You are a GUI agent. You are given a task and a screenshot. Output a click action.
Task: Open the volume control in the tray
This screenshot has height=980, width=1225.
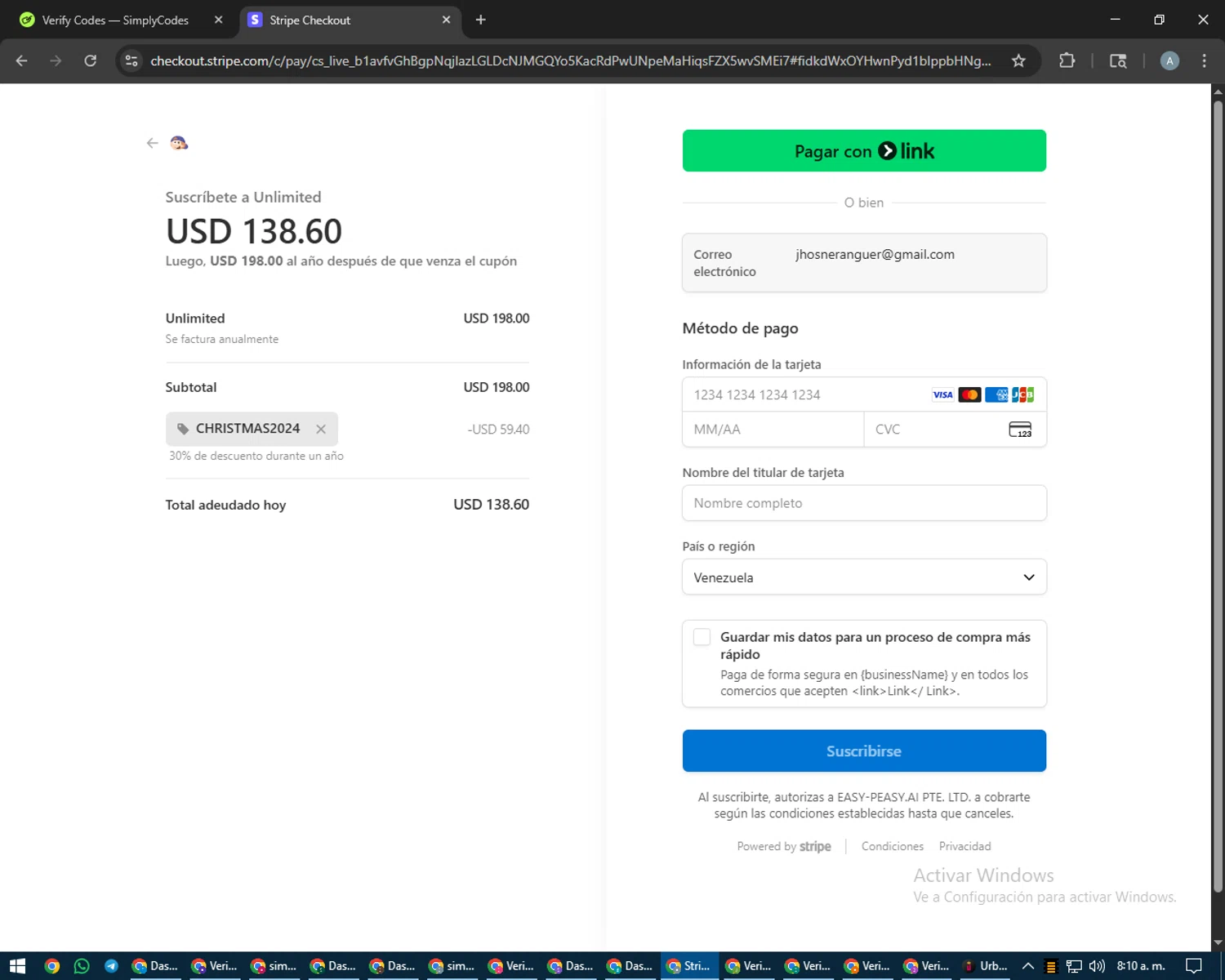(x=1097, y=966)
